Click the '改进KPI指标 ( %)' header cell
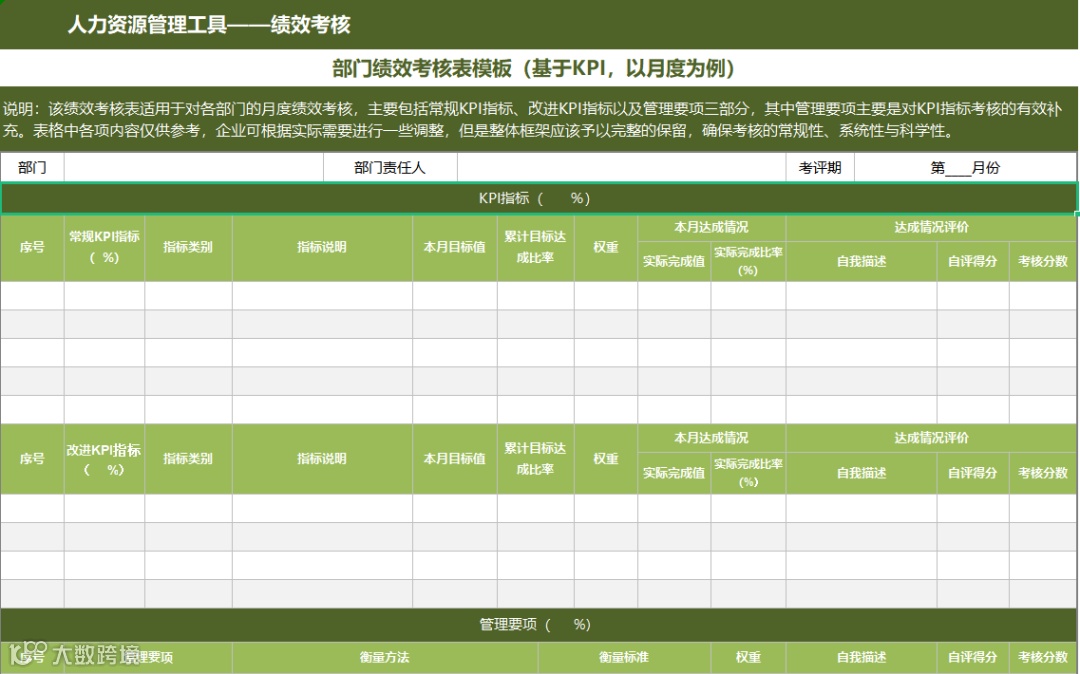Screen dimensions: 1080x674 coord(104,459)
